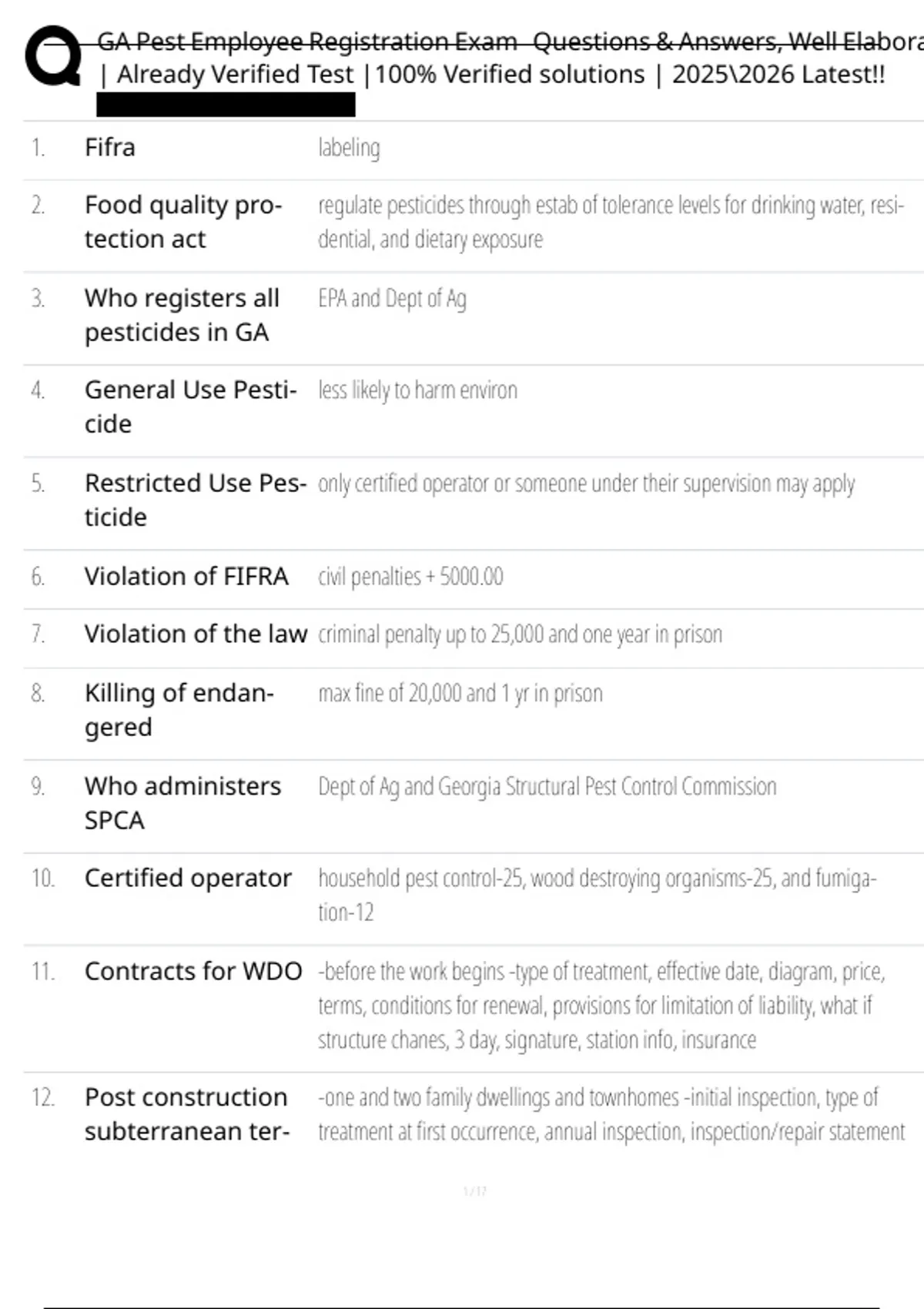Viewport: 924px width, 1309px height.
Task: Click the page number indicator at the bottom
Action: point(474,1191)
